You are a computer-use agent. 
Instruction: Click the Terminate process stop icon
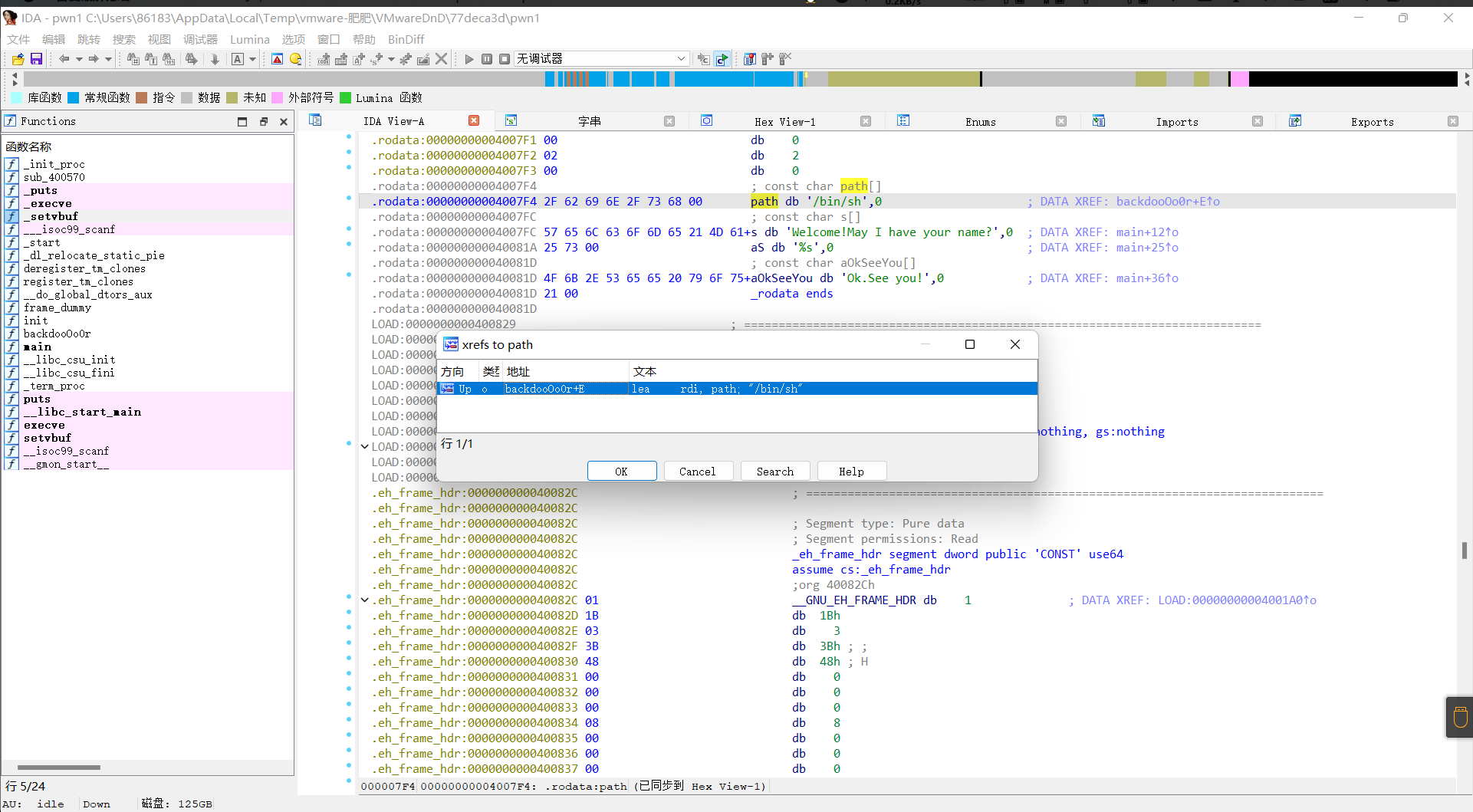point(504,59)
